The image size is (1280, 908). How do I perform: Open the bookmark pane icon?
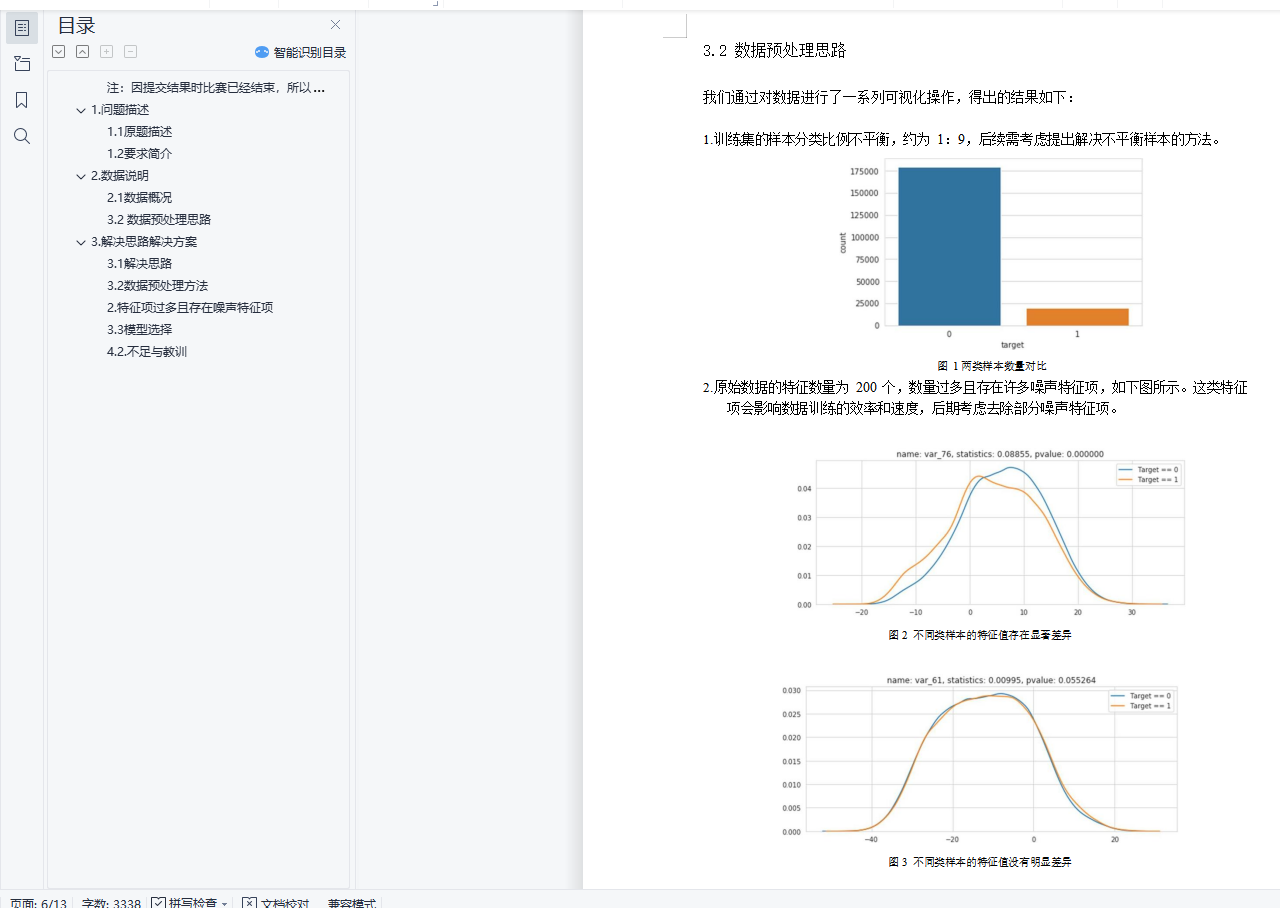tap(22, 100)
